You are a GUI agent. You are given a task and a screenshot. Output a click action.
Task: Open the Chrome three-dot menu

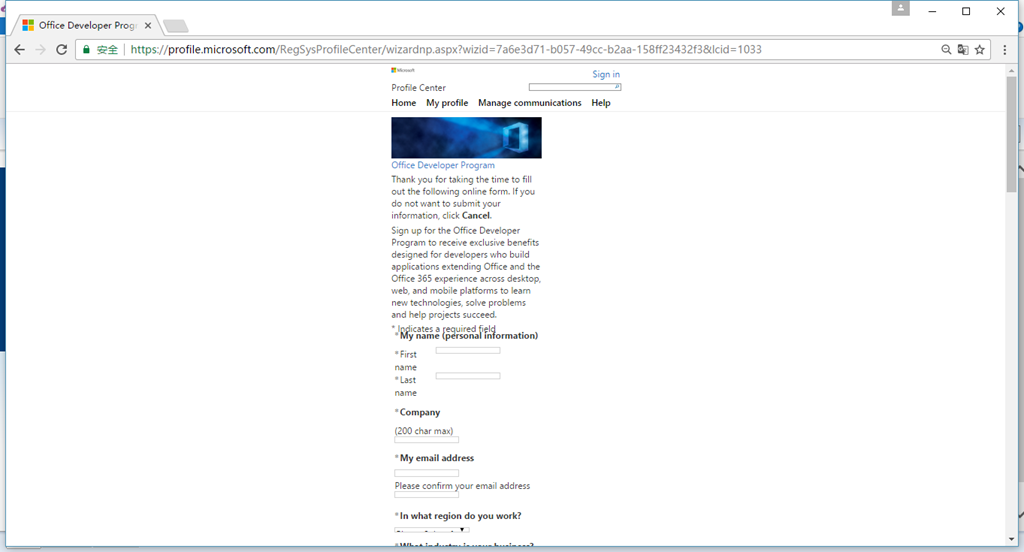(x=1004, y=50)
